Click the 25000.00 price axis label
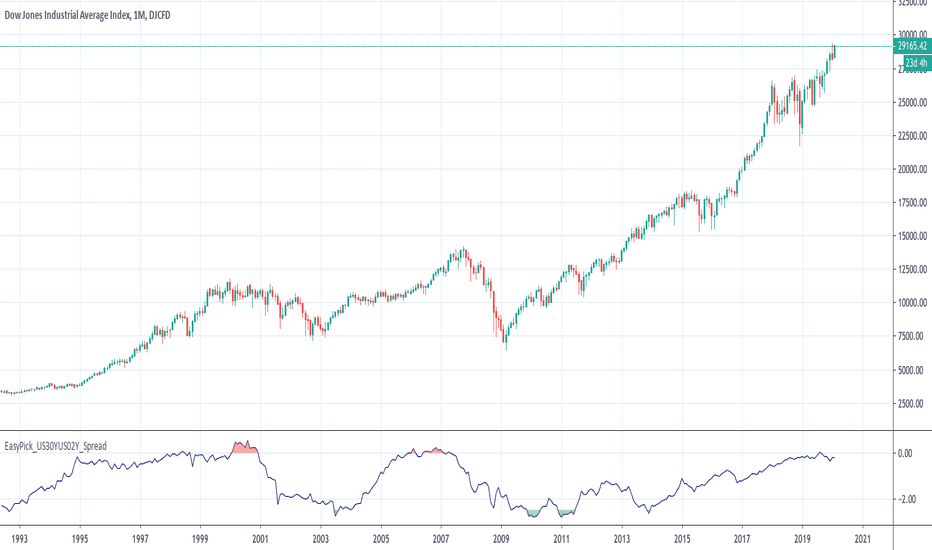Screen dimensions: 932x550 coord(912,102)
